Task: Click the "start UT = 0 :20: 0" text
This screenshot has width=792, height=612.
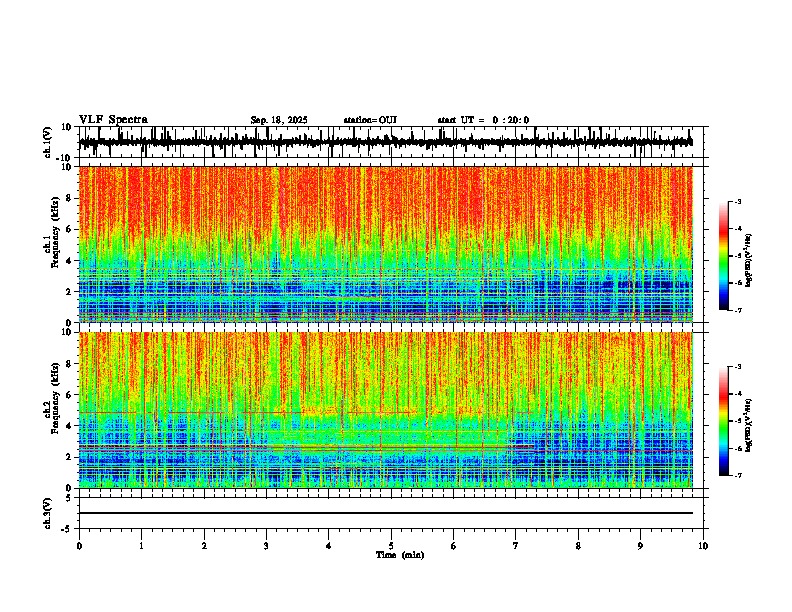Action: tap(483, 120)
